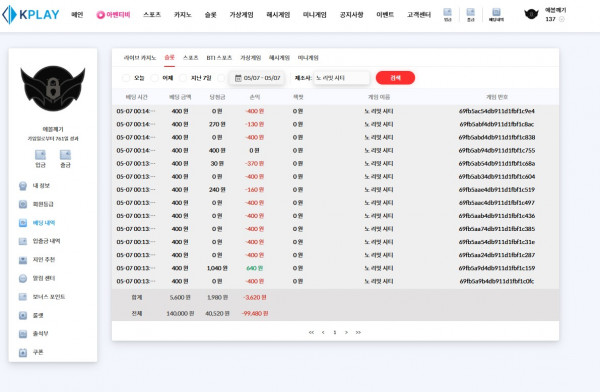Screen dimensions: 600x392
Task: Open 가상게임 in the top navigation
Action: coord(241,15)
